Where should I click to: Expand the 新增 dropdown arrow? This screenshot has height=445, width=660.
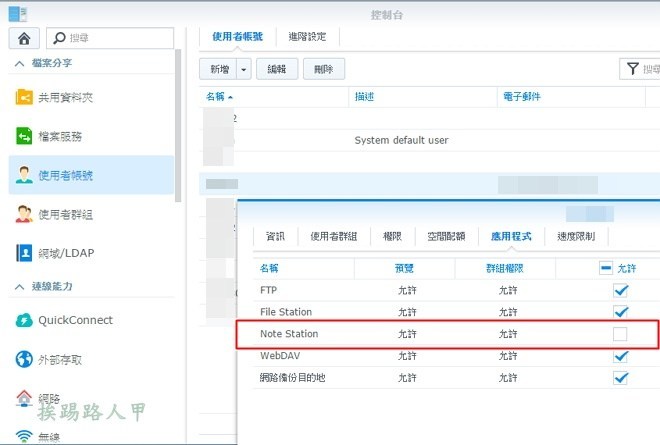coord(243,69)
